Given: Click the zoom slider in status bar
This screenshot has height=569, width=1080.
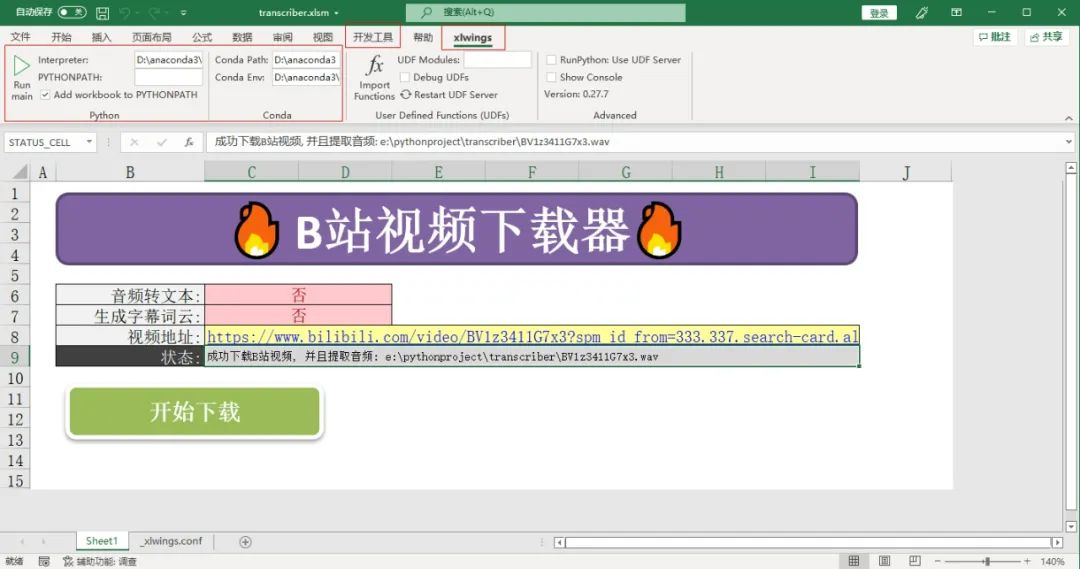Looking at the screenshot, I should pyautogui.click(x=987, y=561).
